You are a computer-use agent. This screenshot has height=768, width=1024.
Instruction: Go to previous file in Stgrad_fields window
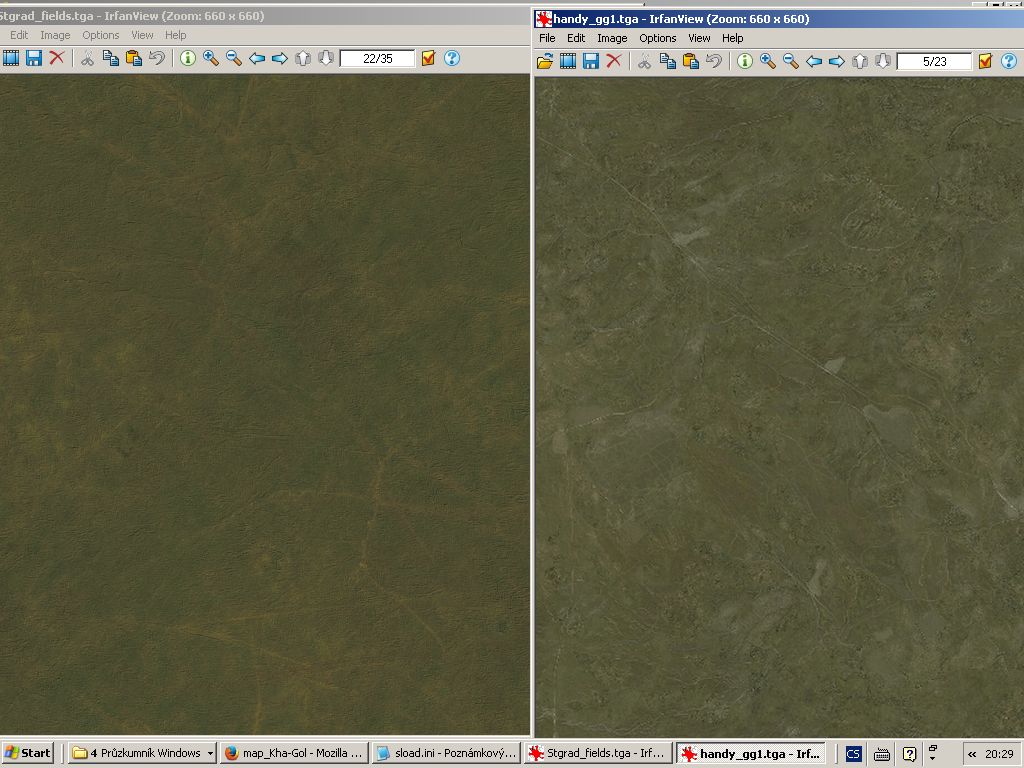point(257,58)
